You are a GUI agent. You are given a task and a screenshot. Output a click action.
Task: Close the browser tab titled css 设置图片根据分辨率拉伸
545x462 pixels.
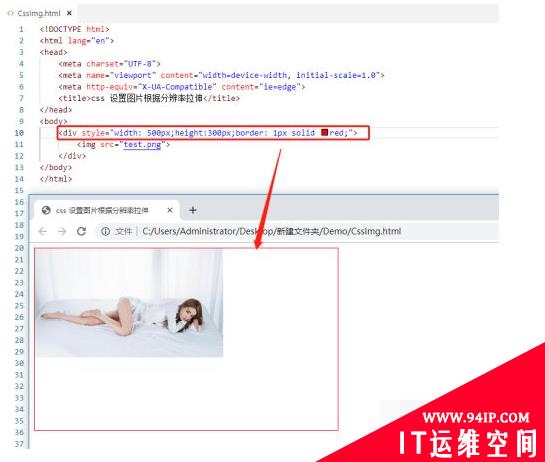pos(170,210)
